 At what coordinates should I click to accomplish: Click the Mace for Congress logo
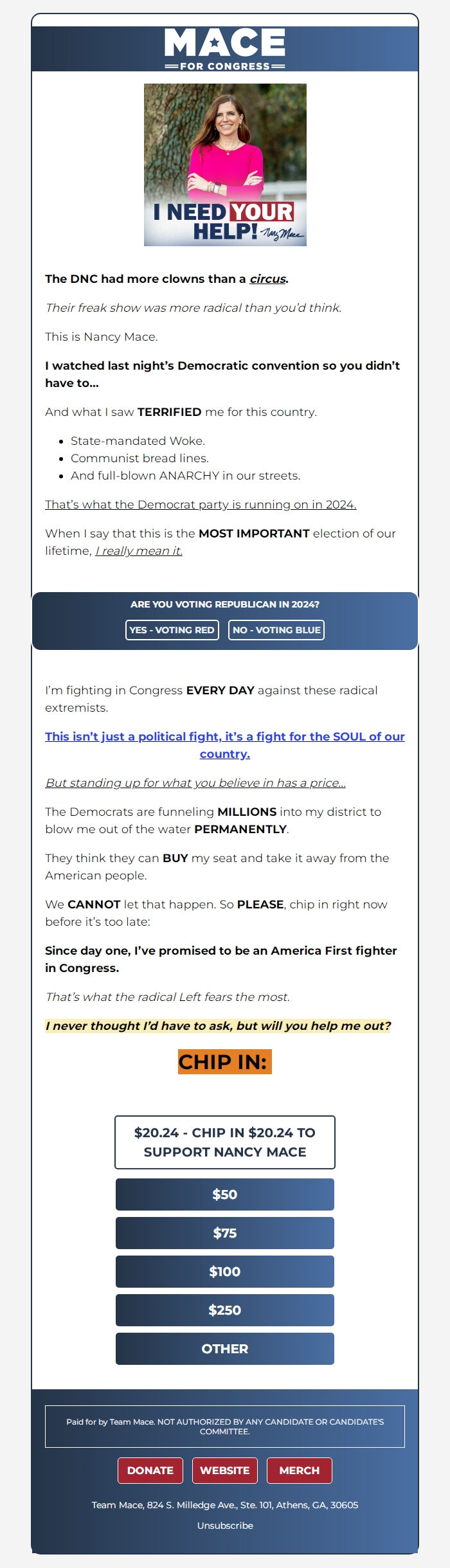(224, 50)
